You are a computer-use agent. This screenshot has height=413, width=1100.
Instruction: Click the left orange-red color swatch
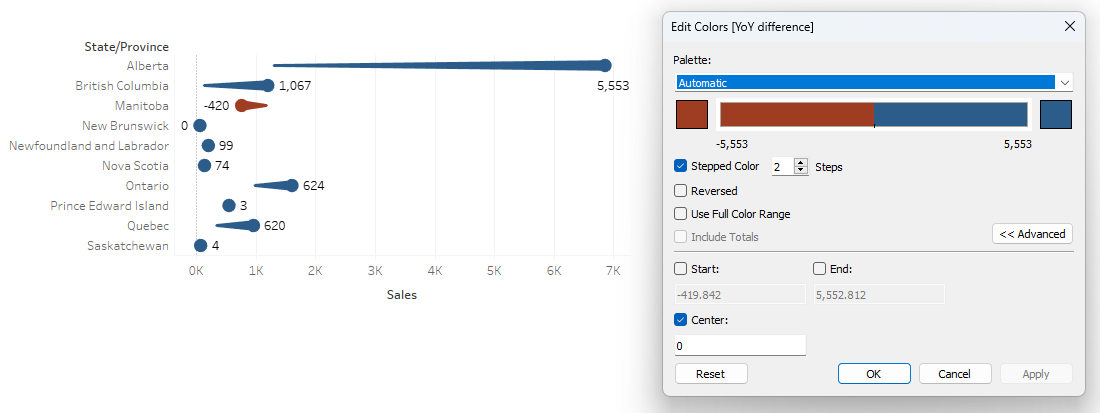[692, 114]
